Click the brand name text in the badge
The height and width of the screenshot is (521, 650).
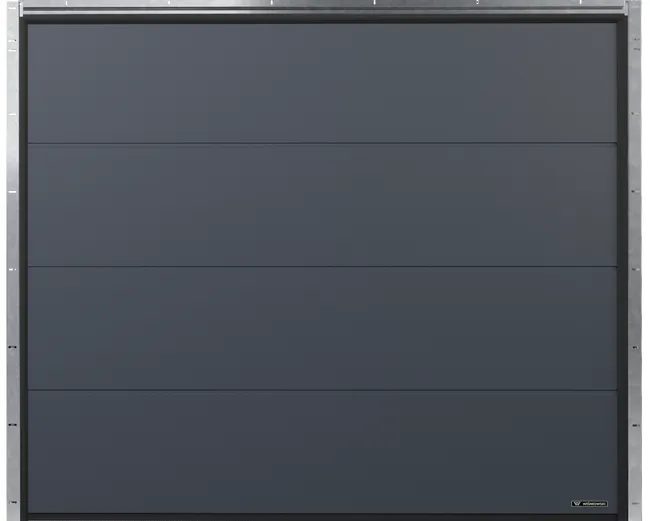tap(594, 504)
